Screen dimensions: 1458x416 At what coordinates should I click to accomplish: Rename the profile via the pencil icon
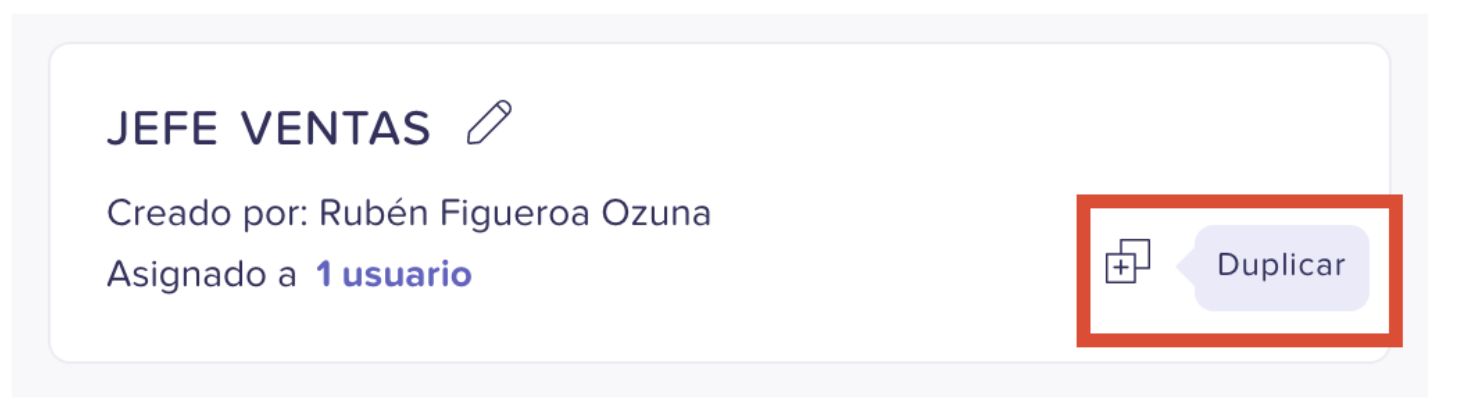pos(490,123)
